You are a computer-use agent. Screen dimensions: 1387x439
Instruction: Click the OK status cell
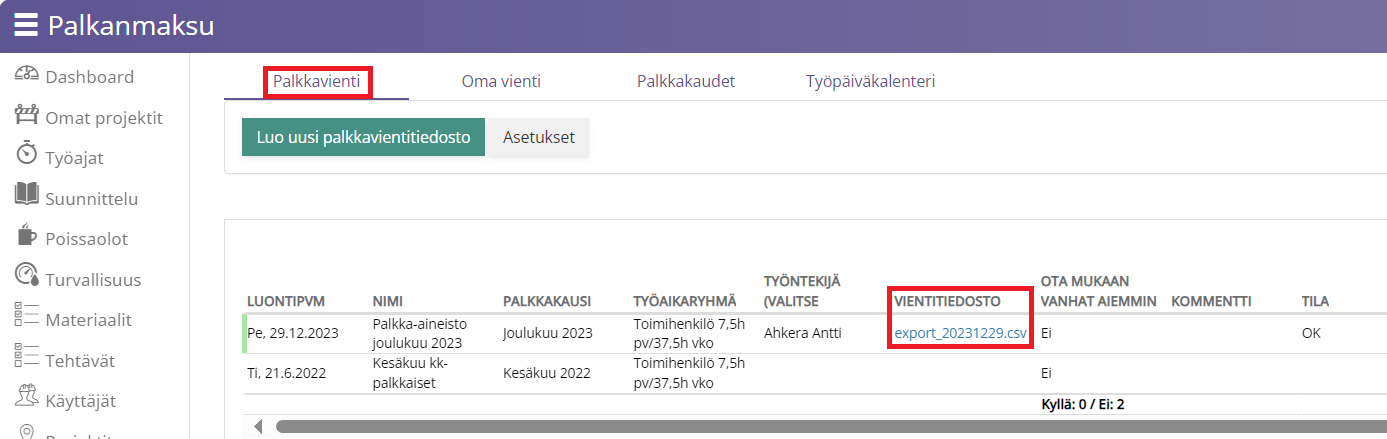1311,333
